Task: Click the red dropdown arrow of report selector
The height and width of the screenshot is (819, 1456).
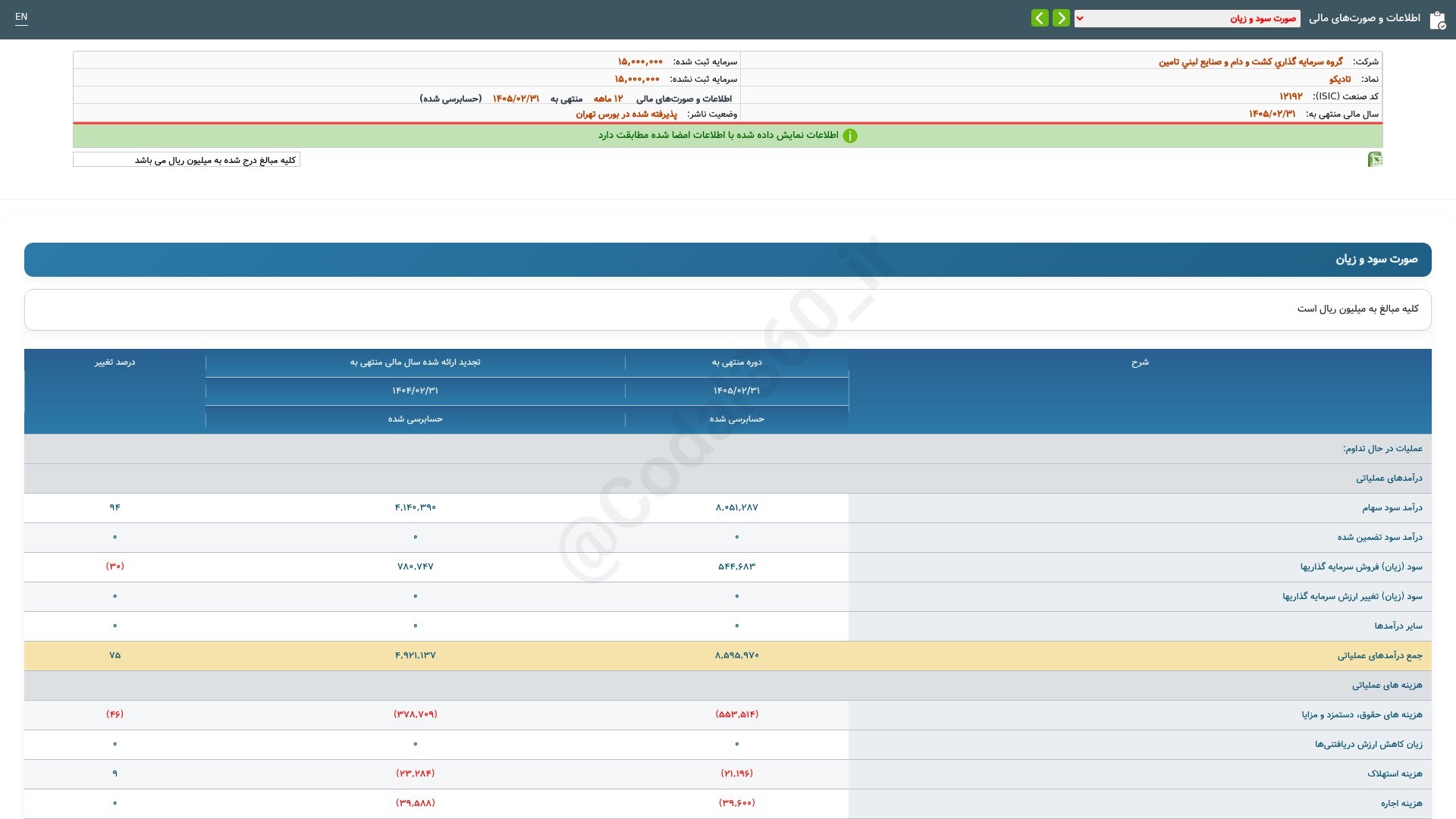Action: pyautogui.click(x=1080, y=18)
